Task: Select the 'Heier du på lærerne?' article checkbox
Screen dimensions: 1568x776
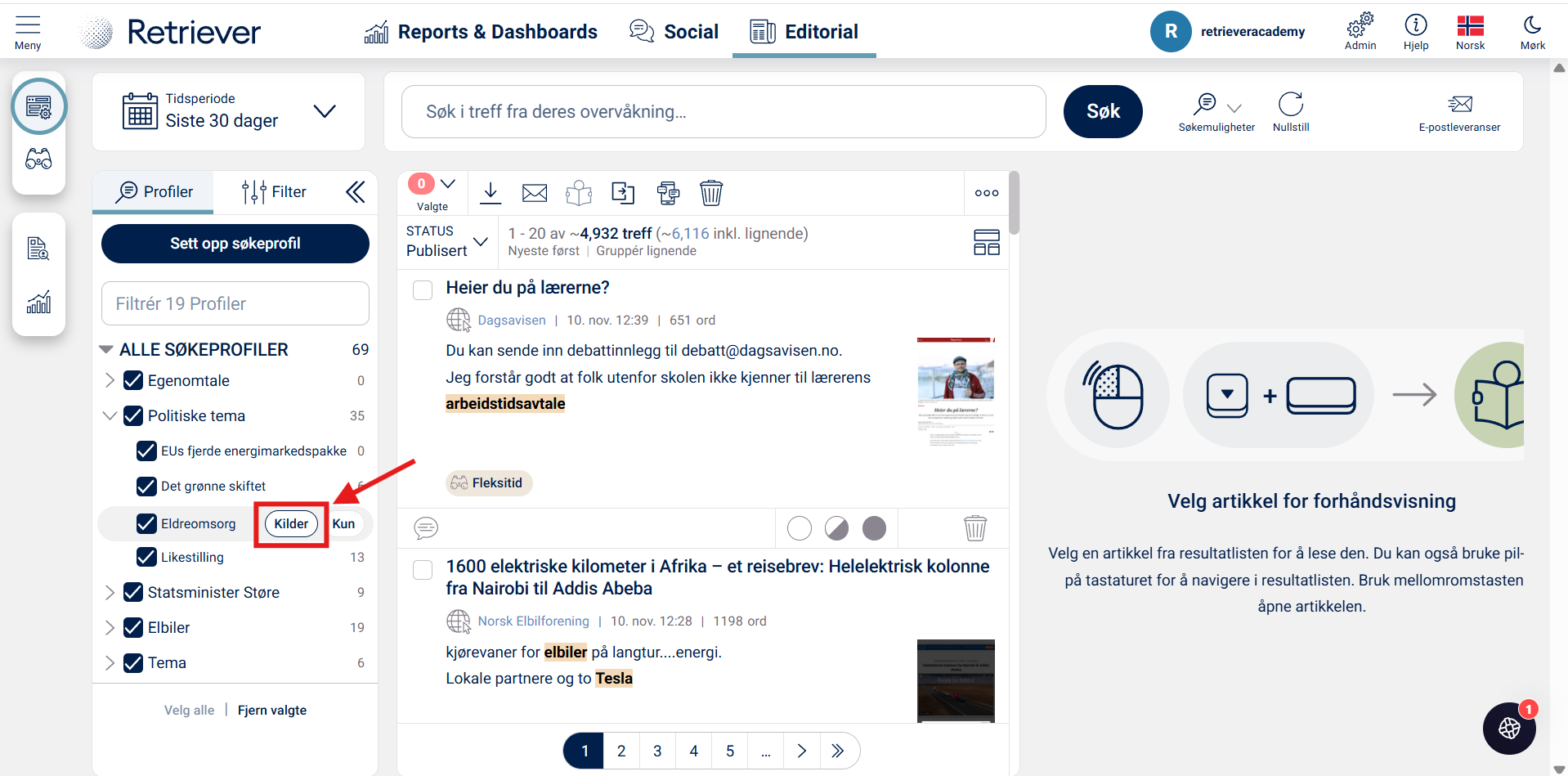Action: pyautogui.click(x=423, y=290)
